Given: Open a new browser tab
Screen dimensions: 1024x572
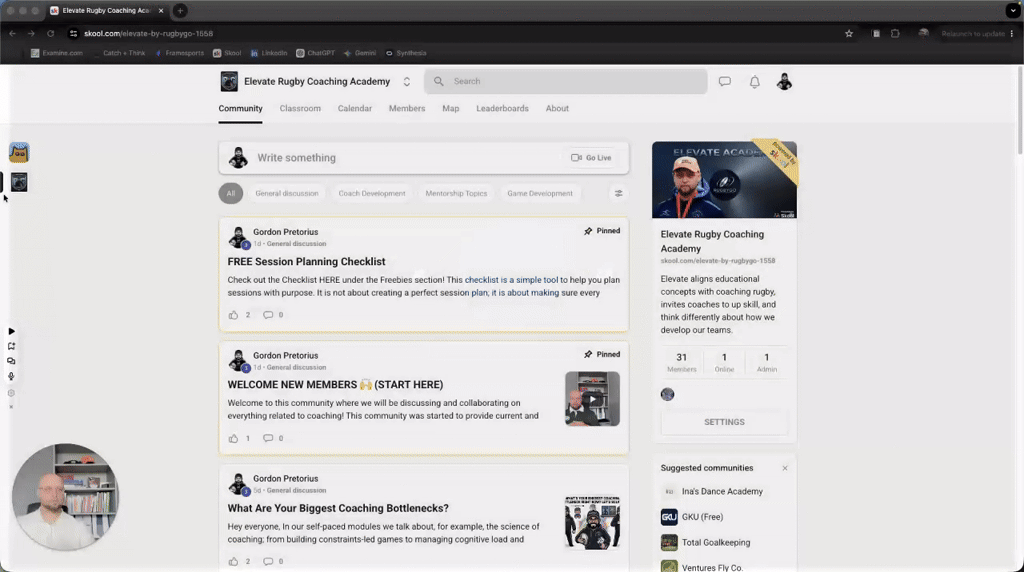Looking at the screenshot, I should click(x=180, y=10).
